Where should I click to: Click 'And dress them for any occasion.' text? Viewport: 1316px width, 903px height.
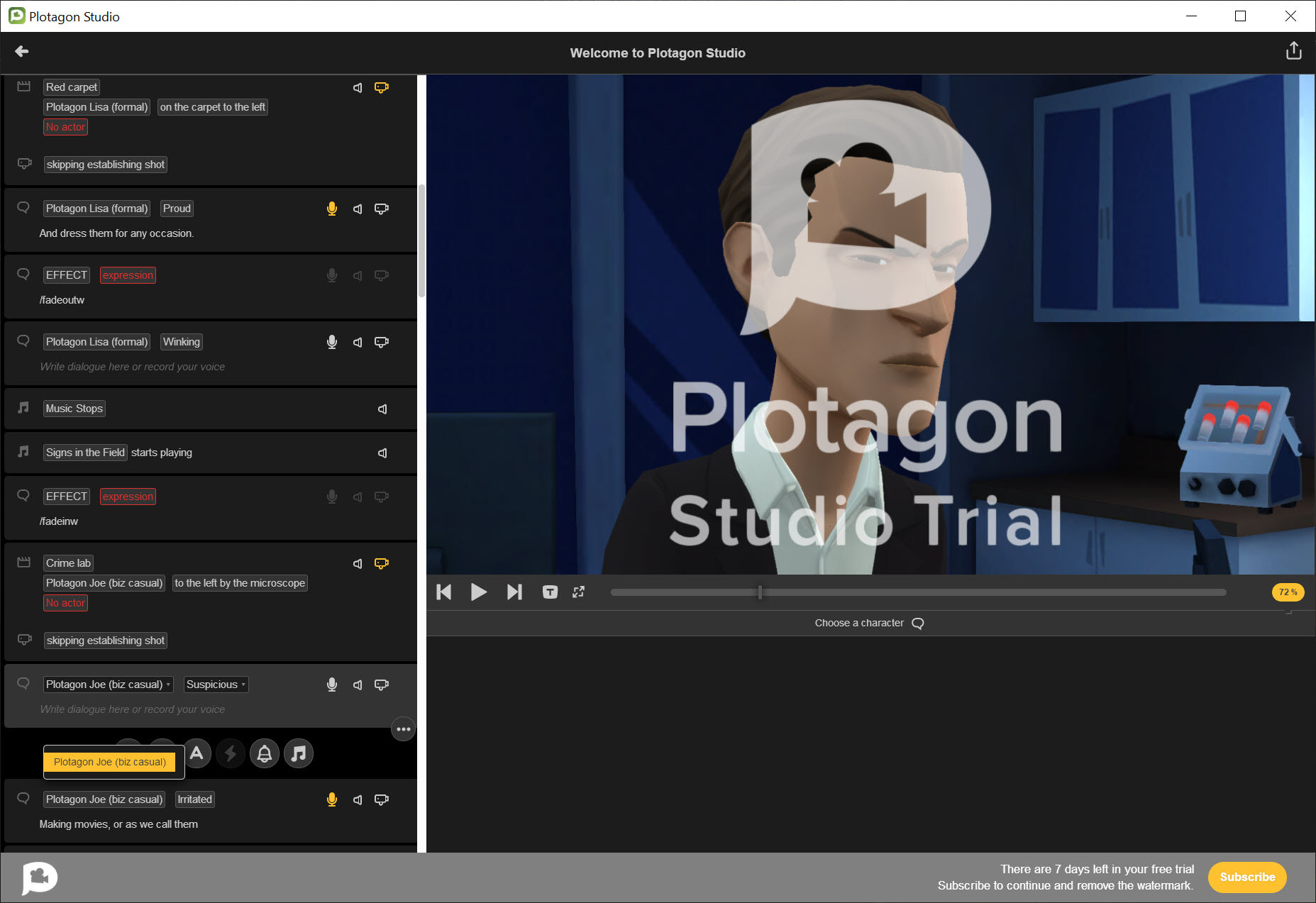click(x=116, y=233)
